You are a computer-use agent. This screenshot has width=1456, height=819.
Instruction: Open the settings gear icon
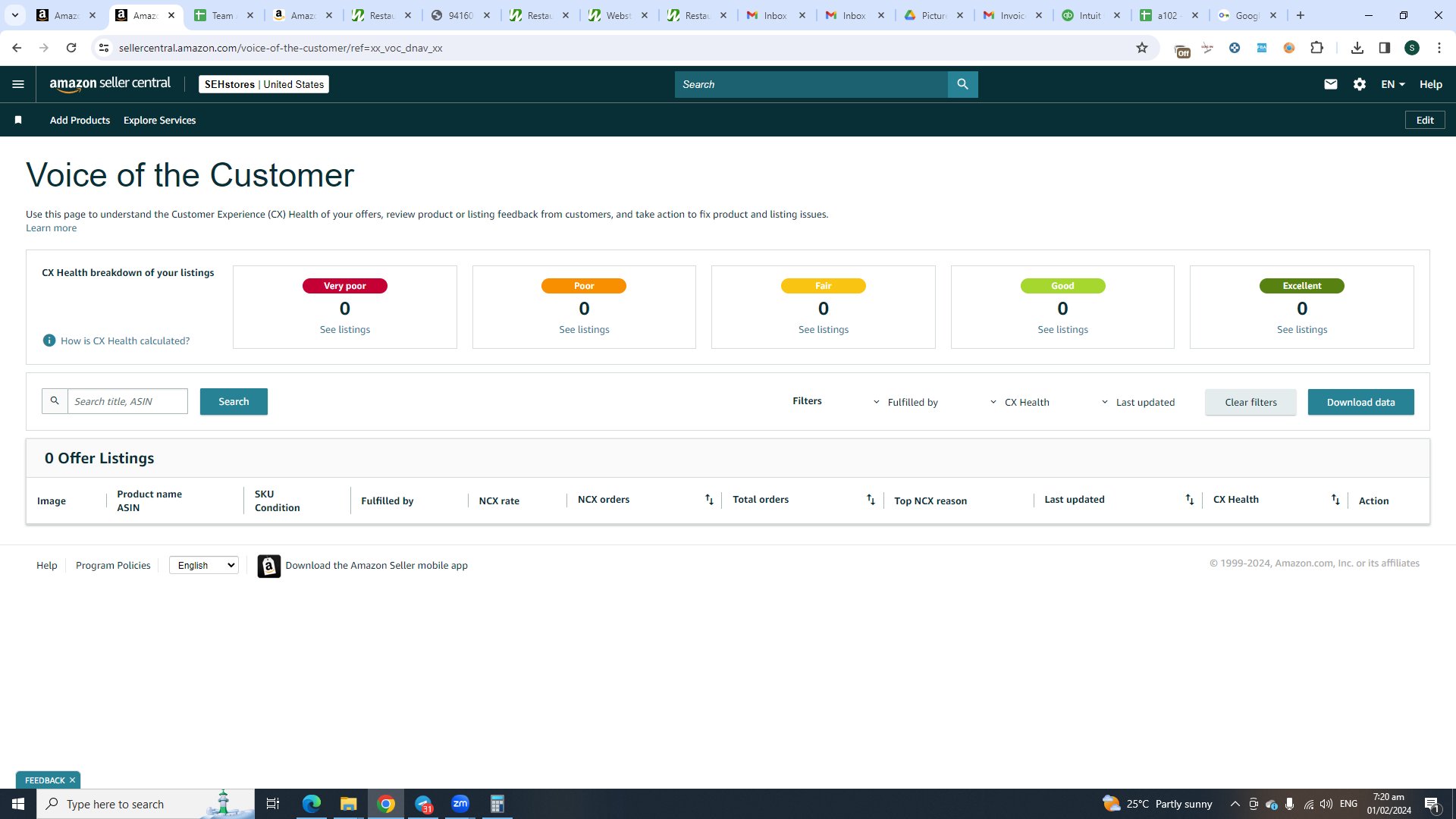(x=1359, y=84)
